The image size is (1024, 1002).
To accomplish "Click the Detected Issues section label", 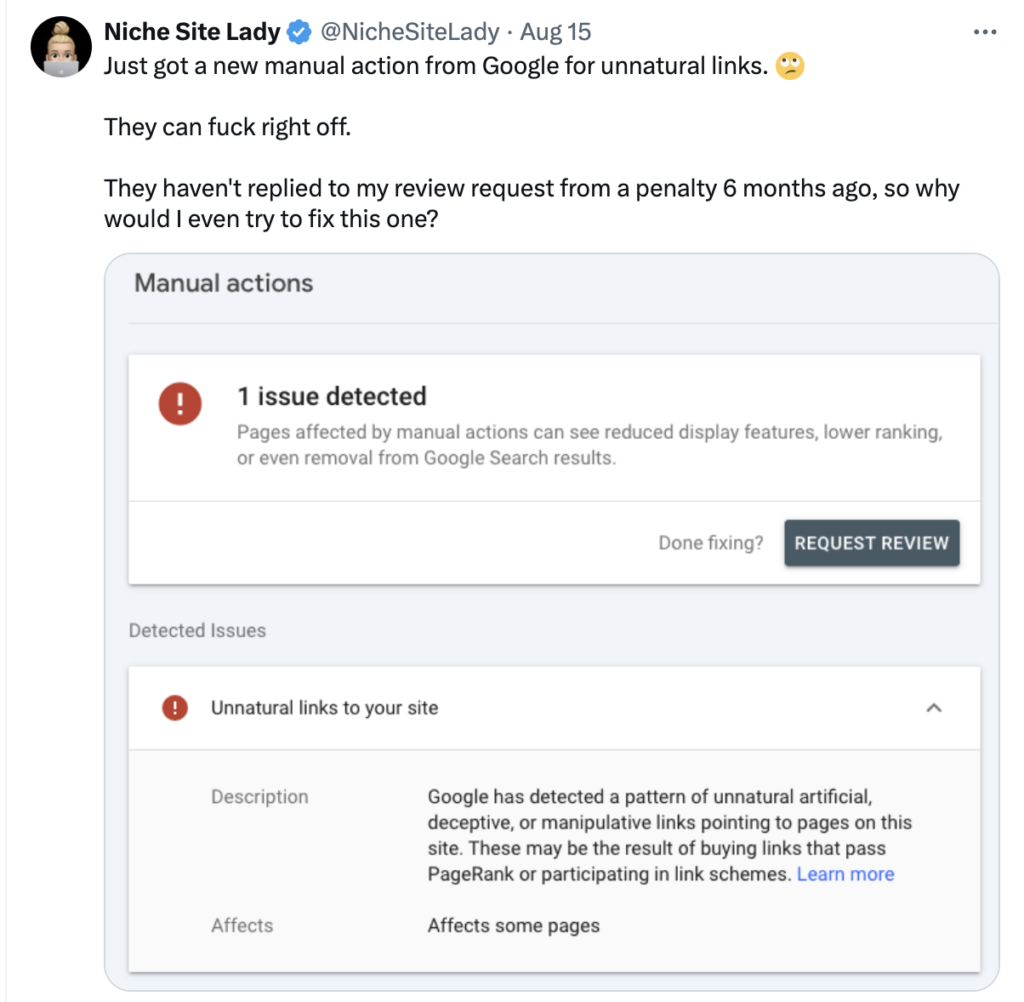I will (198, 631).
